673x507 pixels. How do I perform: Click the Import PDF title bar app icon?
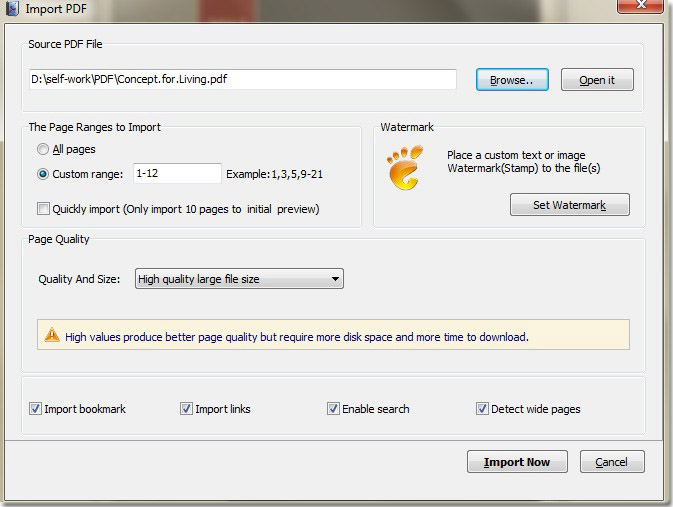pyautogui.click(x=11, y=9)
